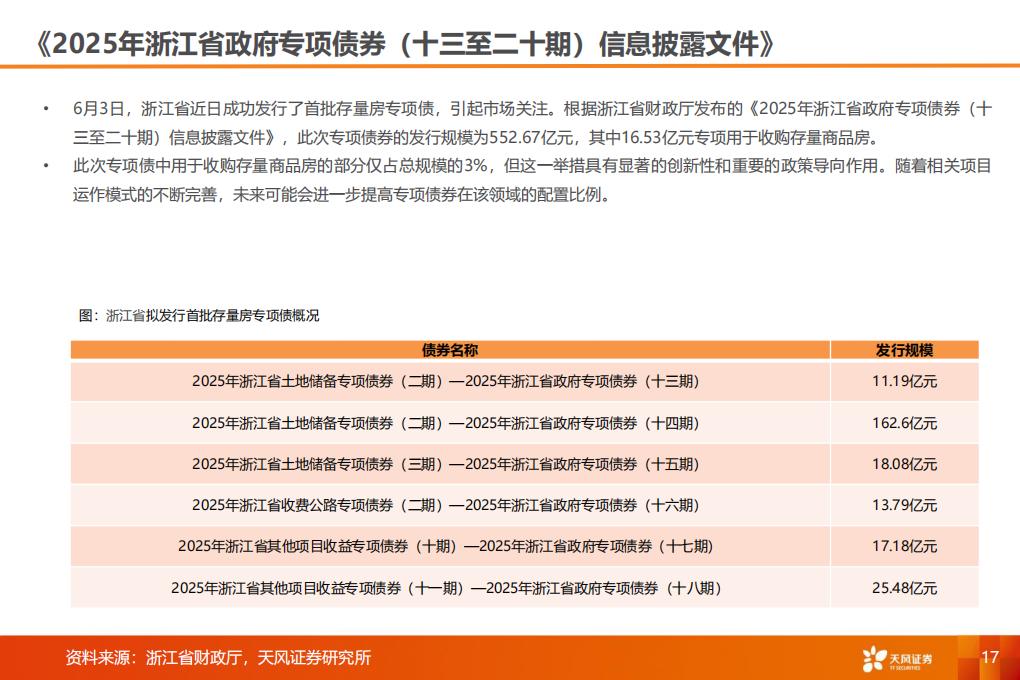Screen dimensions: 1020x680
Task: Click the 11.19亿元 value cell
Action: tap(904, 381)
